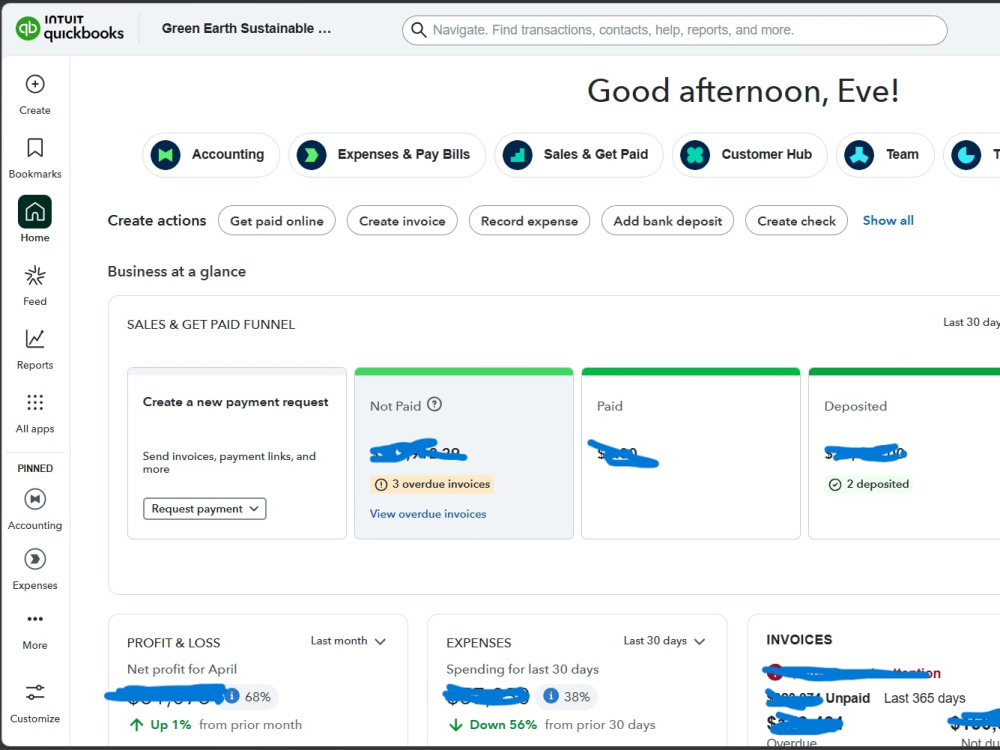Click the Expenses & Pay Bills chip icon
Screen dimensions: 1000x750
pos(311,155)
